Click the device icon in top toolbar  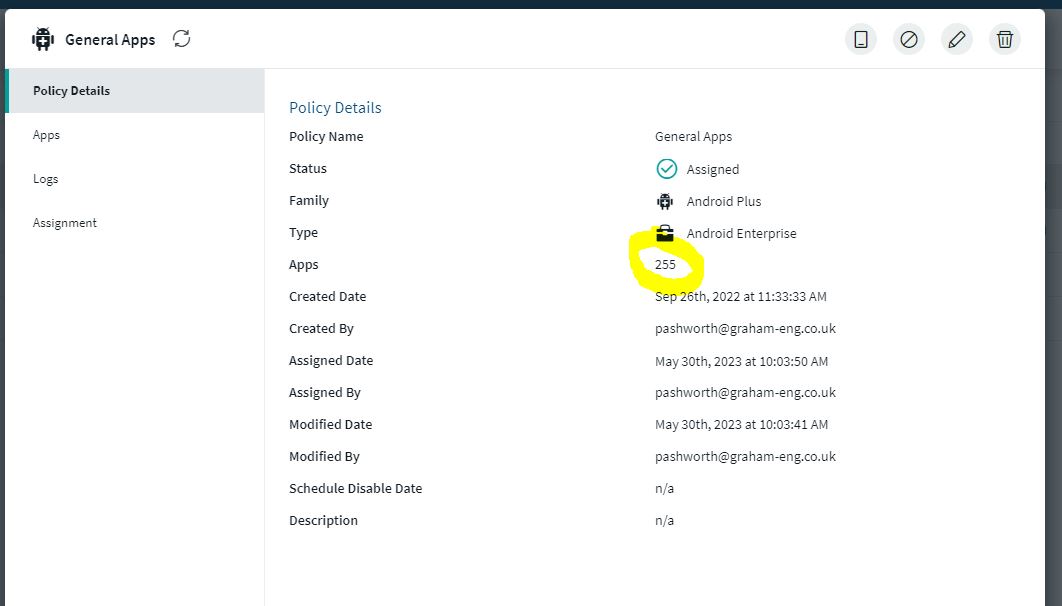860,39
